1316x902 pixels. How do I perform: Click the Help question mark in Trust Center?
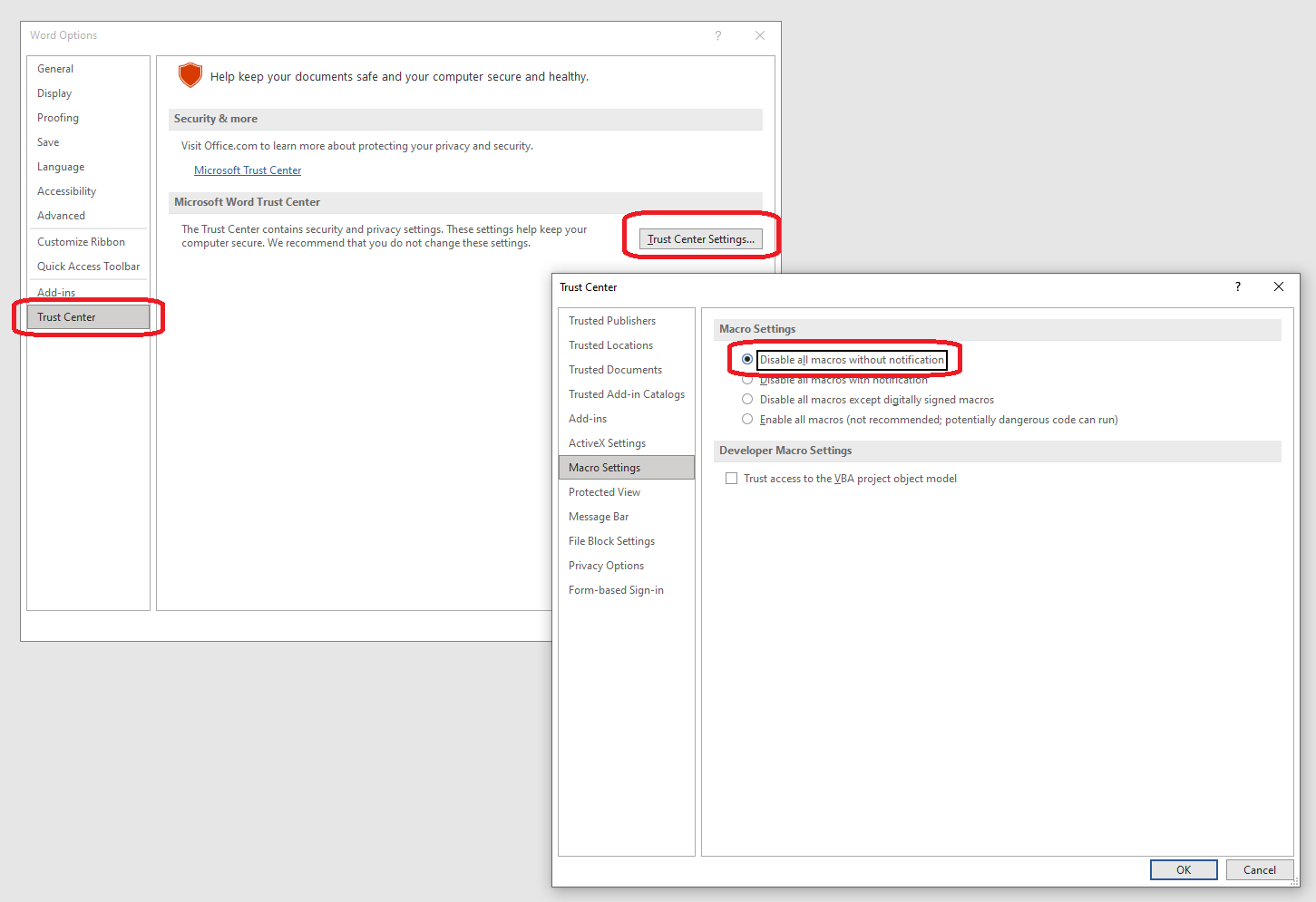pyautogui.click(x=1237, y=286)
